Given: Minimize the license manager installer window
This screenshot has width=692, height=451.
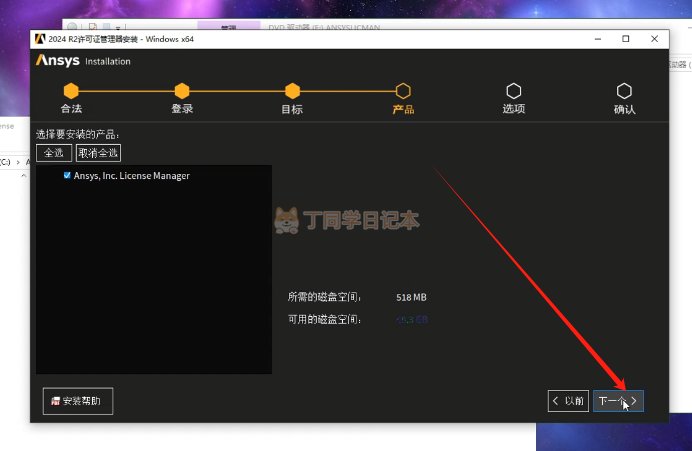Looking at the screenshot, I should [x=596, y=39].
